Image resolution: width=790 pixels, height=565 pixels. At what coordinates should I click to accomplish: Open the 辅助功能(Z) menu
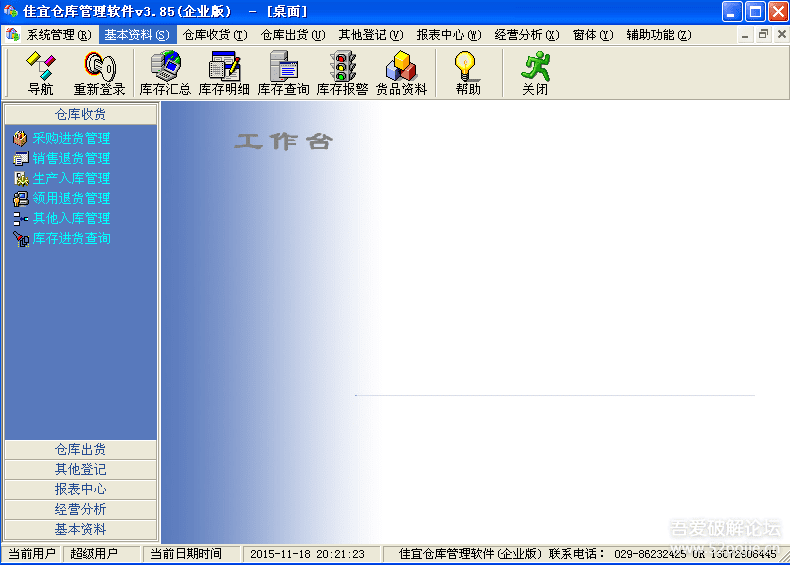click(659, 35)
